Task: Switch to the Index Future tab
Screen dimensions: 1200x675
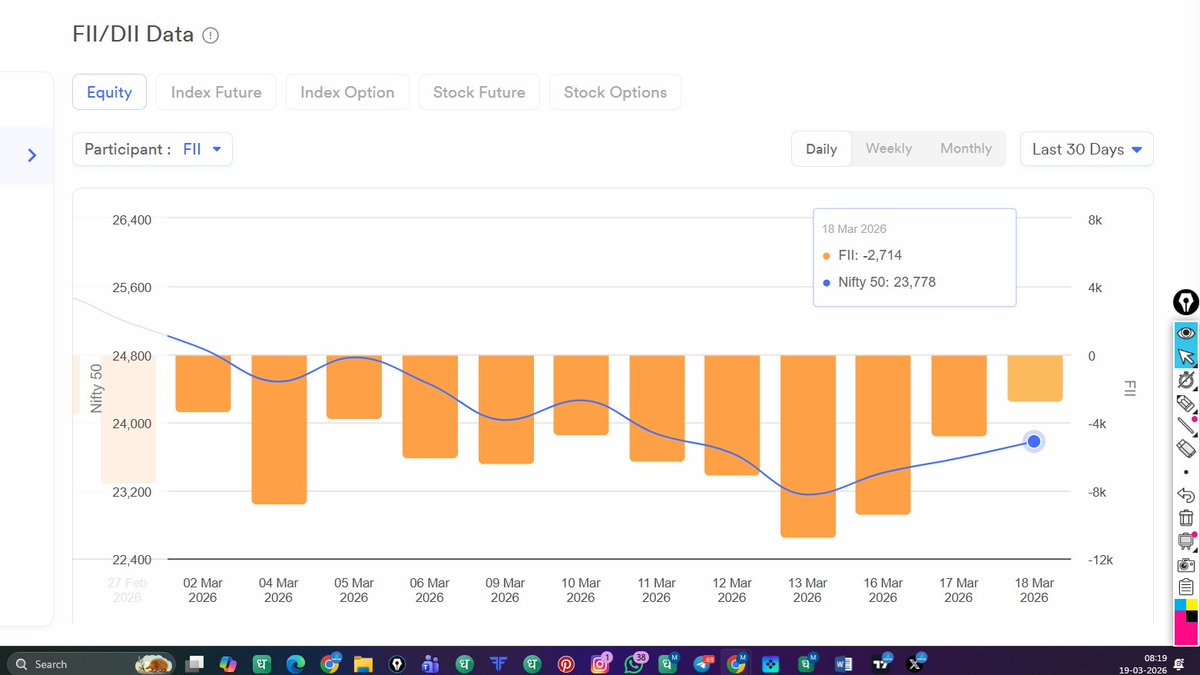Action: click(216, 92)
